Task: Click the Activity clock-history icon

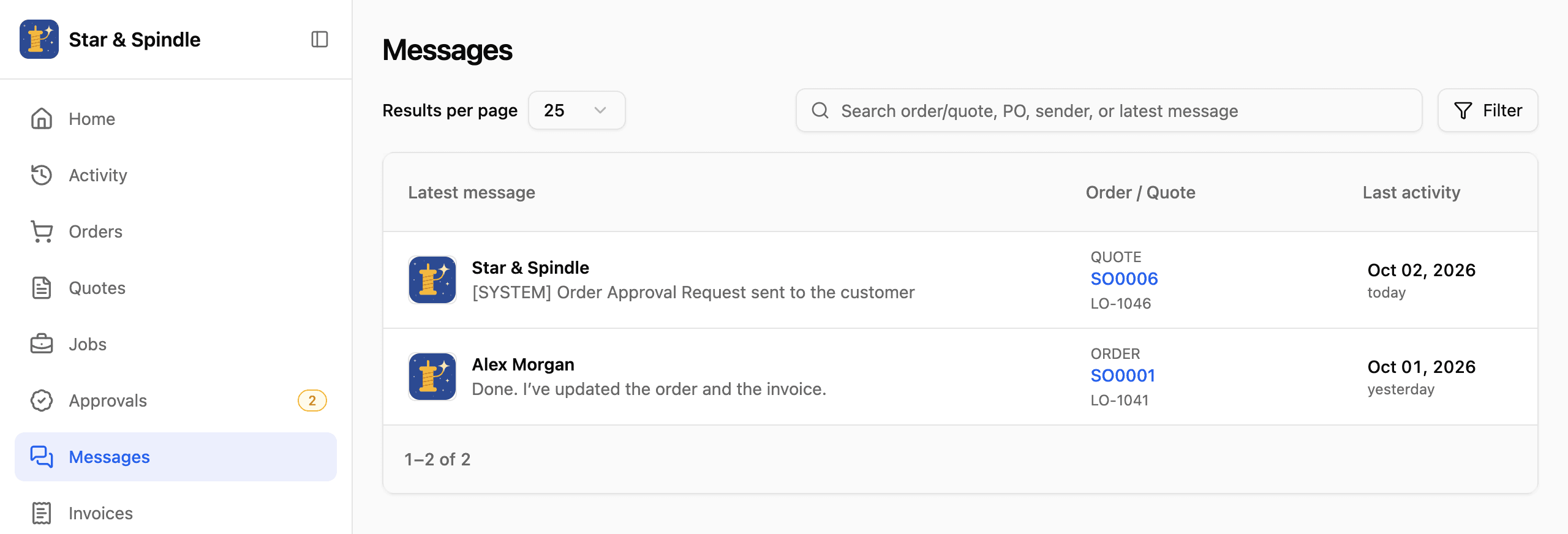Action: coord(42,175)
